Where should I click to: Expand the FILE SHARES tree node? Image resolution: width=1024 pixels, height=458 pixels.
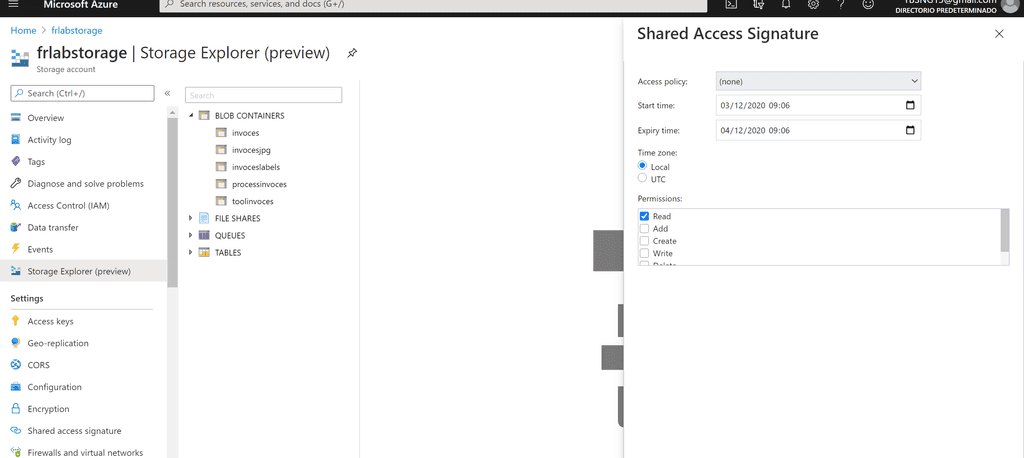coord(191,218)
